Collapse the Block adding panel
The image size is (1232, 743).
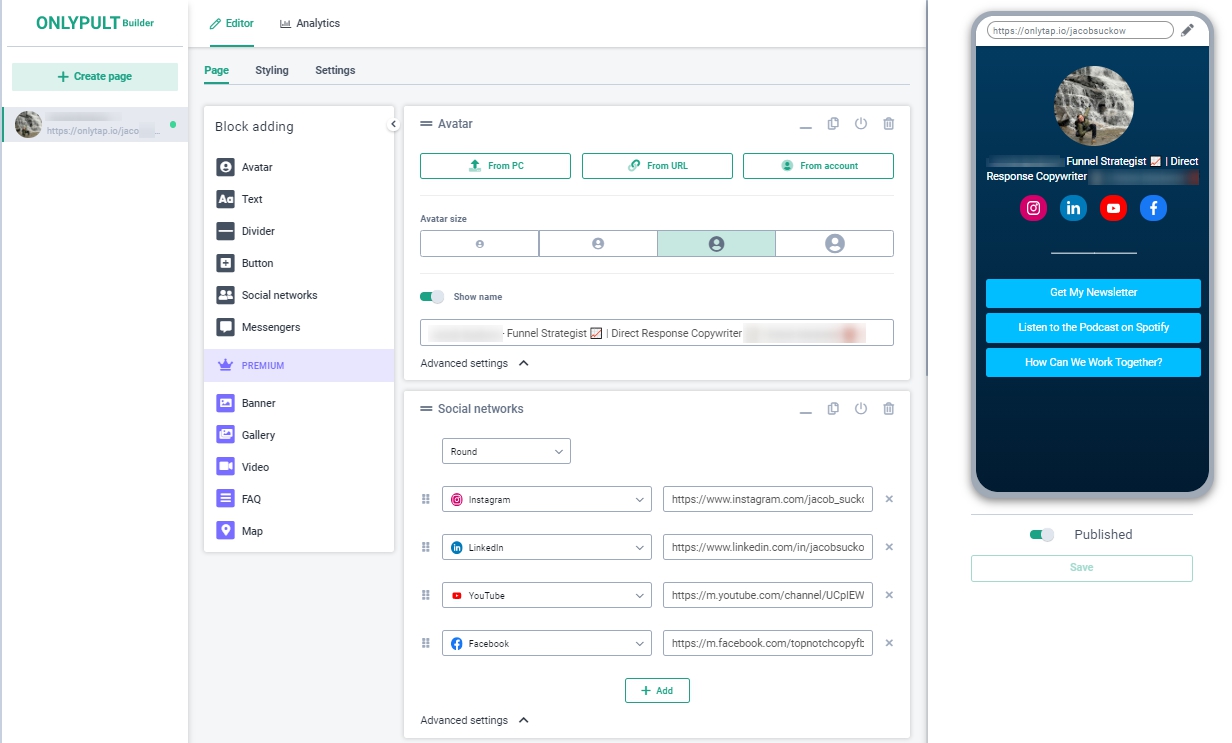click(393, 124)
